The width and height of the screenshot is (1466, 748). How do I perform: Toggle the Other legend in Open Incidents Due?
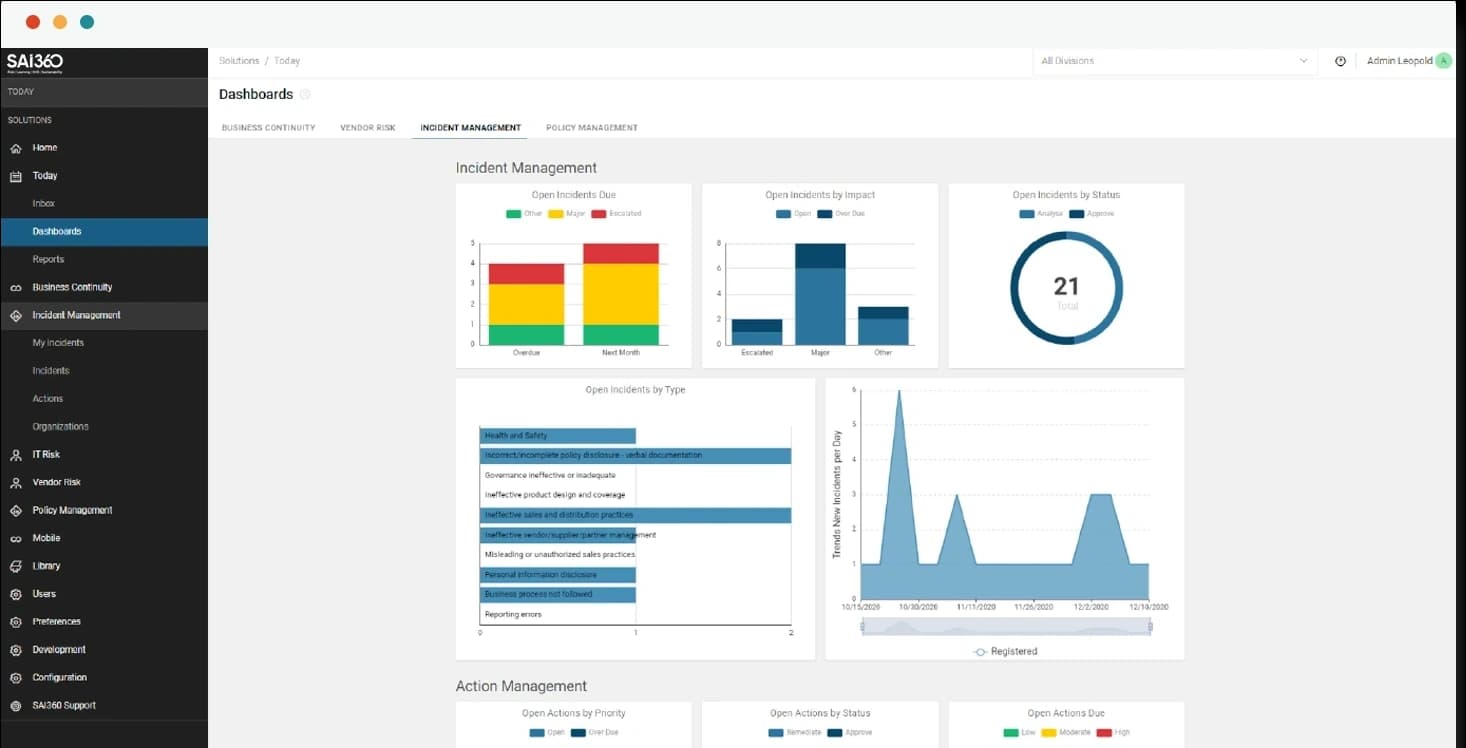pos(525,214)
